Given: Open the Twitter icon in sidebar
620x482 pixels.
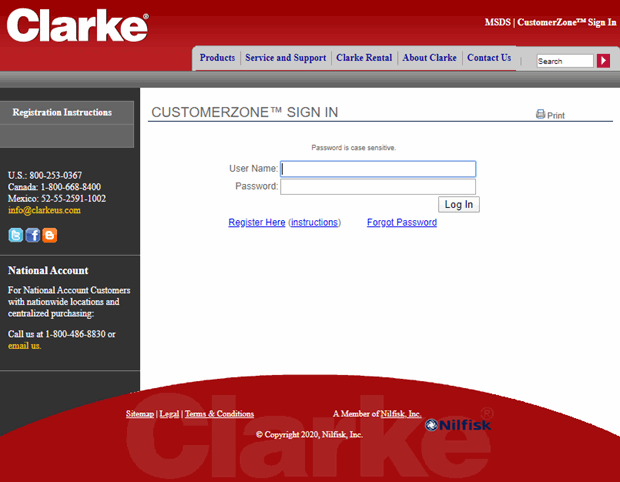Looking at the screenshot, I should coord(16,235).
